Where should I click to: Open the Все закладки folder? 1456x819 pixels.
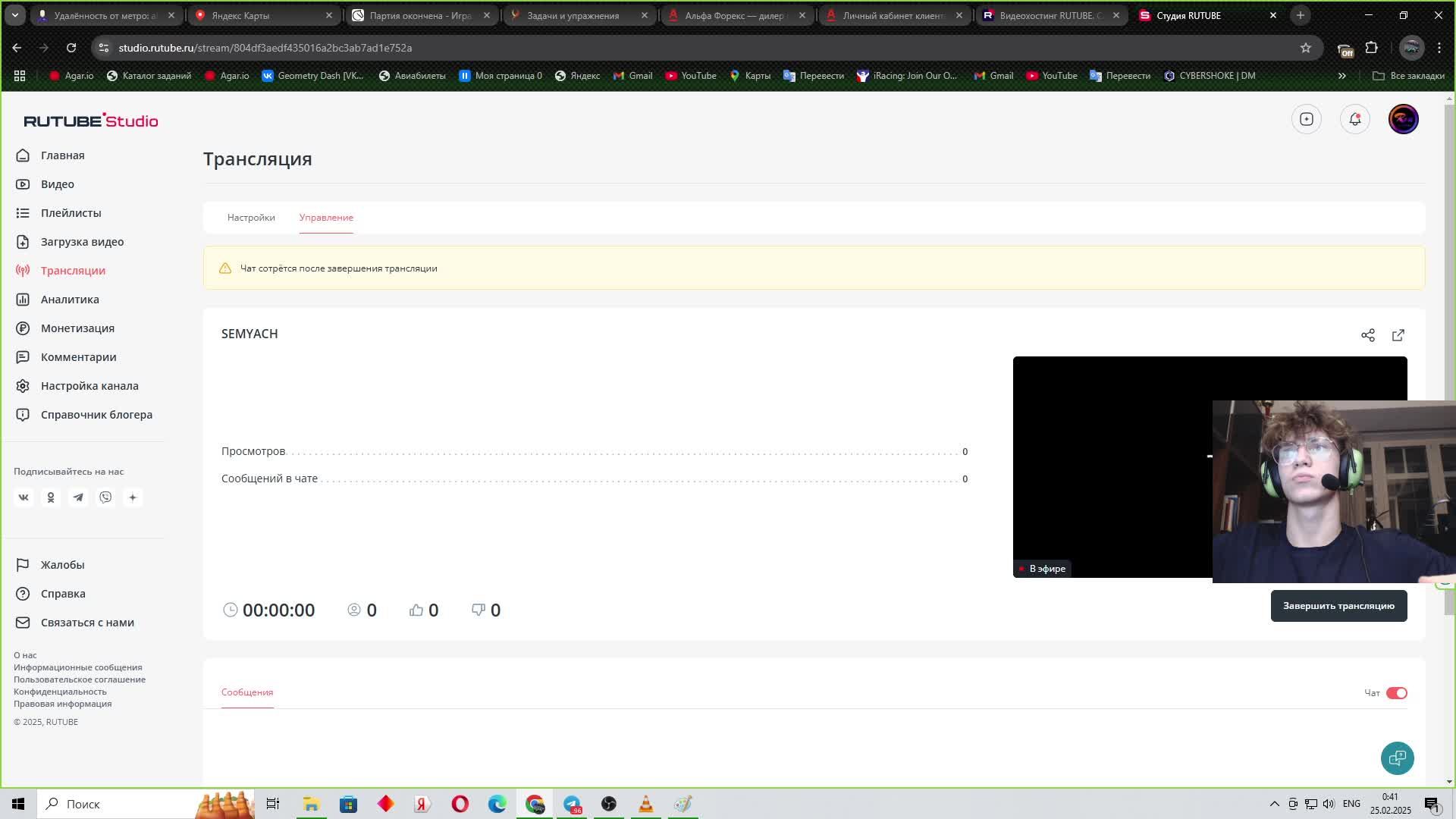(1408, 76)
